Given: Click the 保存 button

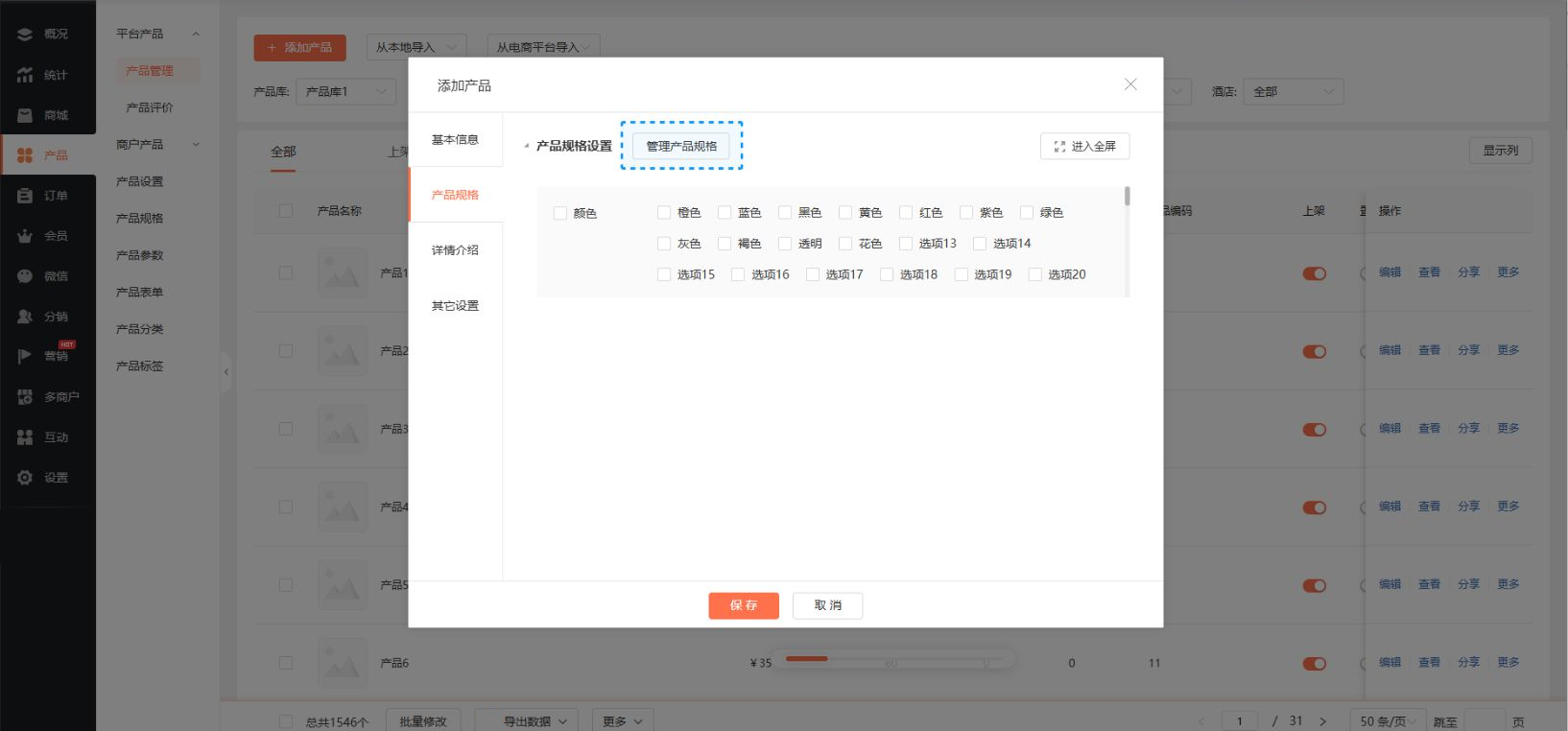Looking at the screenshot, I should pos(744,605).
